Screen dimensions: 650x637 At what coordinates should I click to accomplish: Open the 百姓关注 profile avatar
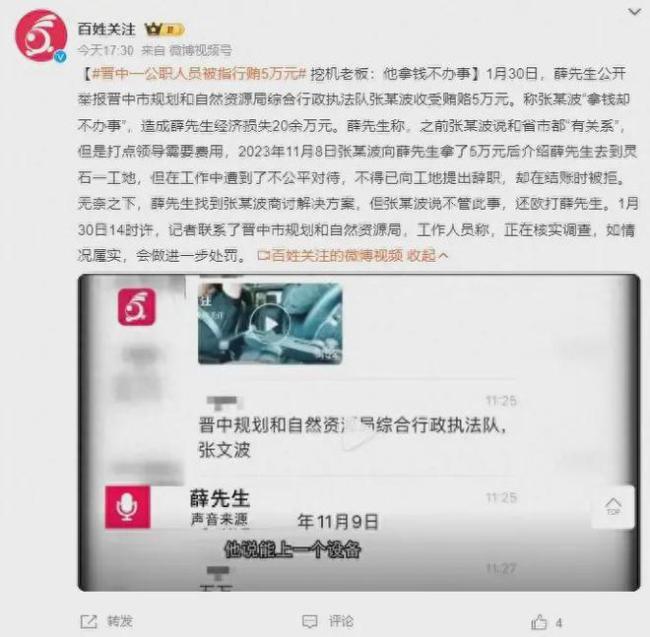click(41, 36)
